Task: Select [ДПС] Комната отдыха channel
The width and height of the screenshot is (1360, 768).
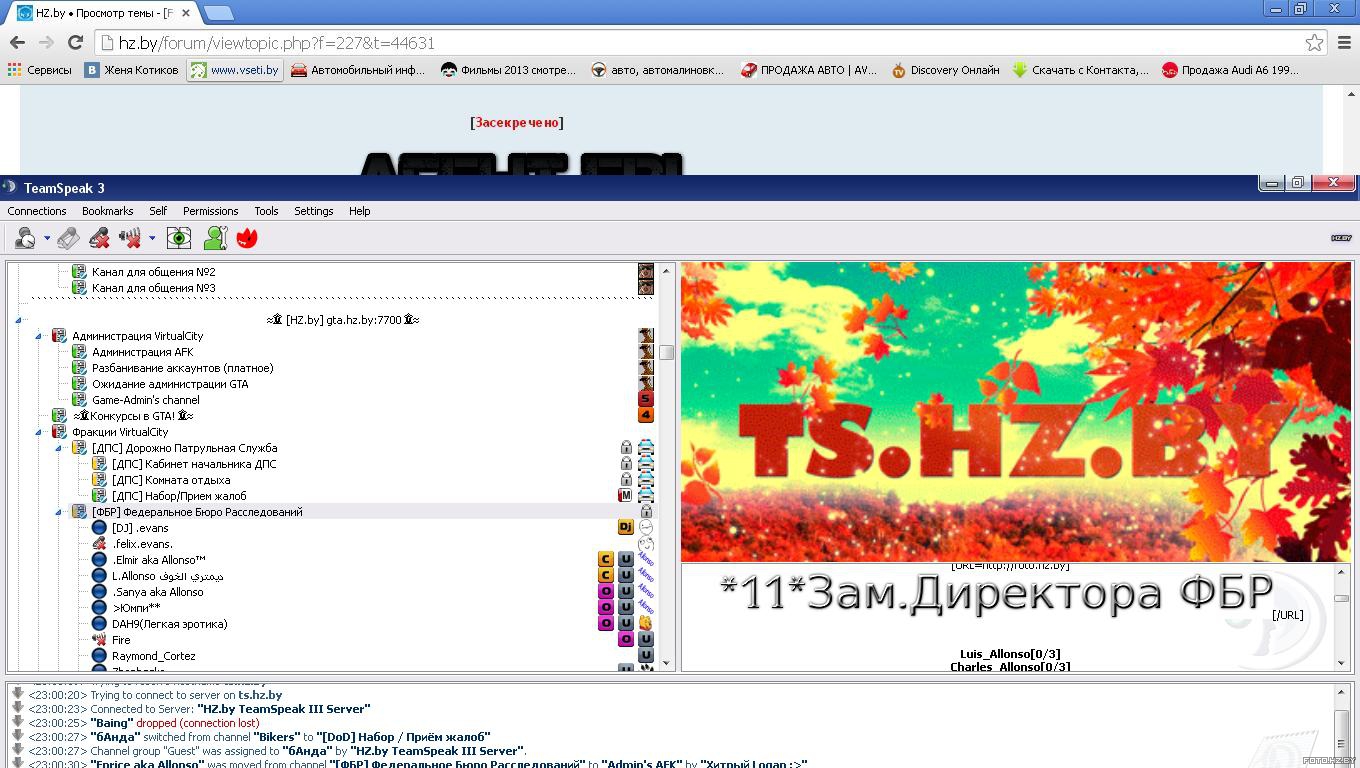Action: coord(171,480)
